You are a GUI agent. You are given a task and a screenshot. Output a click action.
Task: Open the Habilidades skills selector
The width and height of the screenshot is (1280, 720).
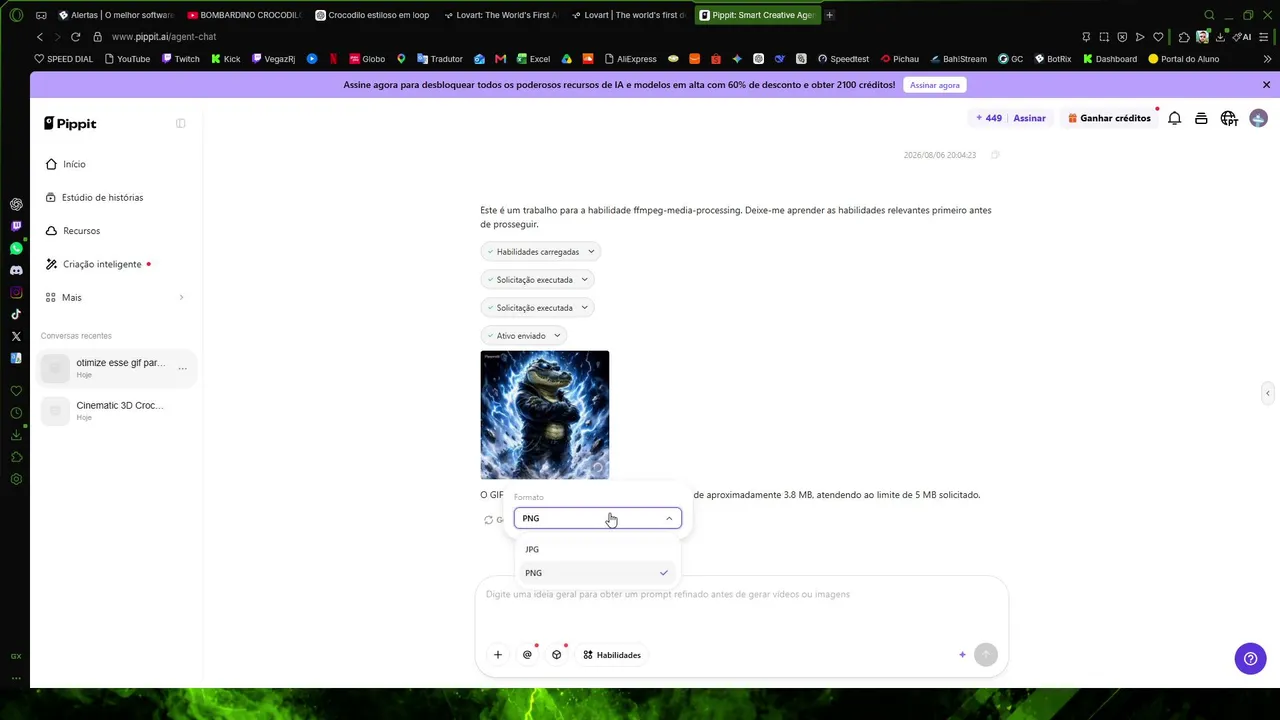click(612, 655)
